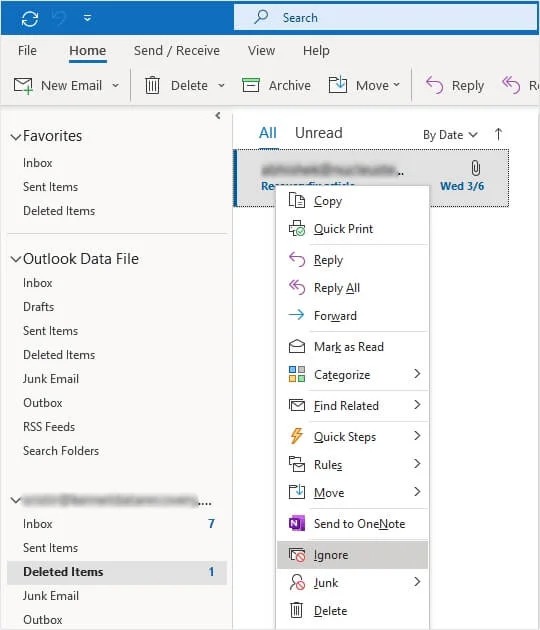The image size is (540, 630).
Task: Select Reply in the context menu
Action: click(x=352, y=260)
